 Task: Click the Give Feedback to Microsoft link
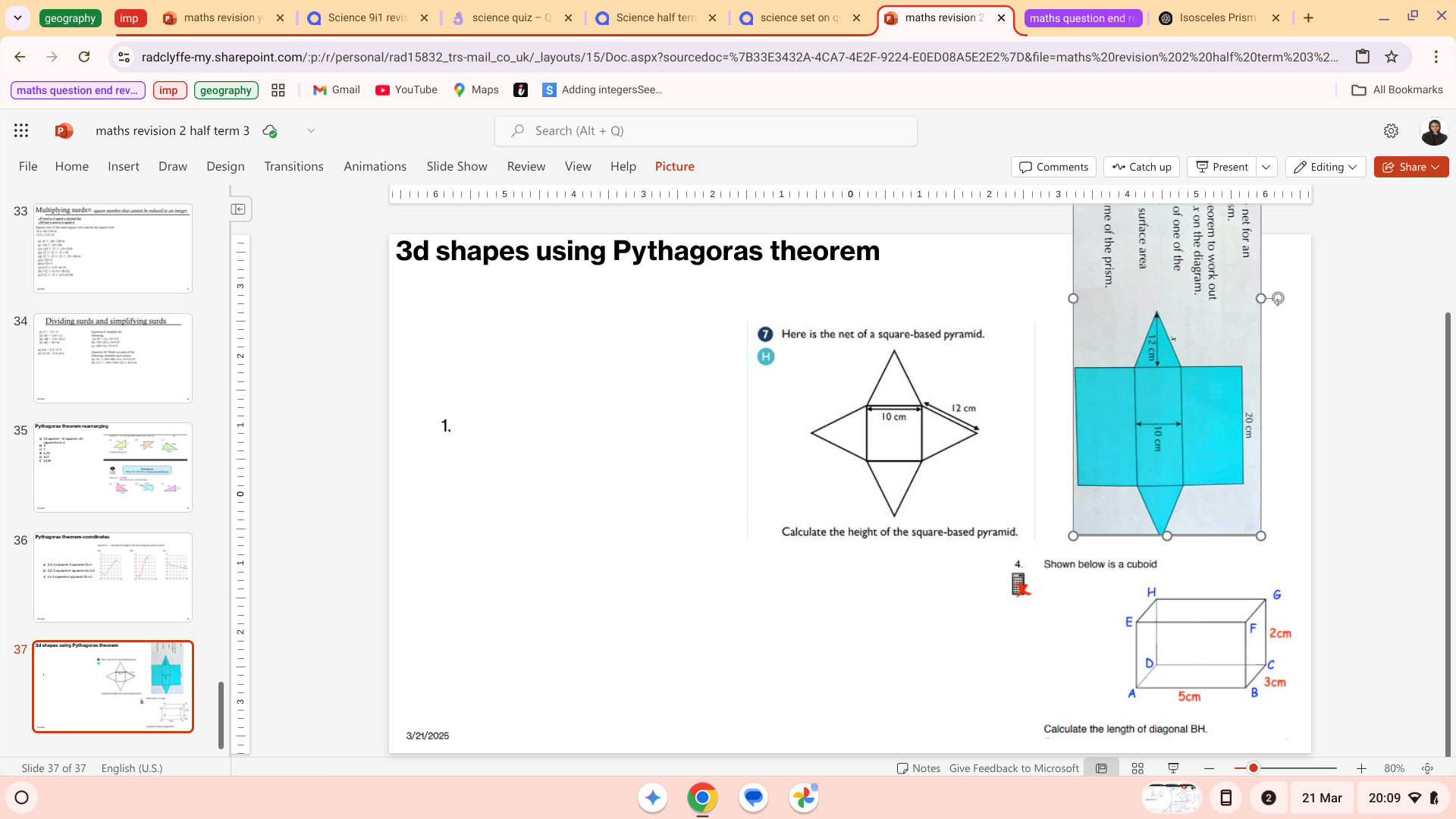1014,767
